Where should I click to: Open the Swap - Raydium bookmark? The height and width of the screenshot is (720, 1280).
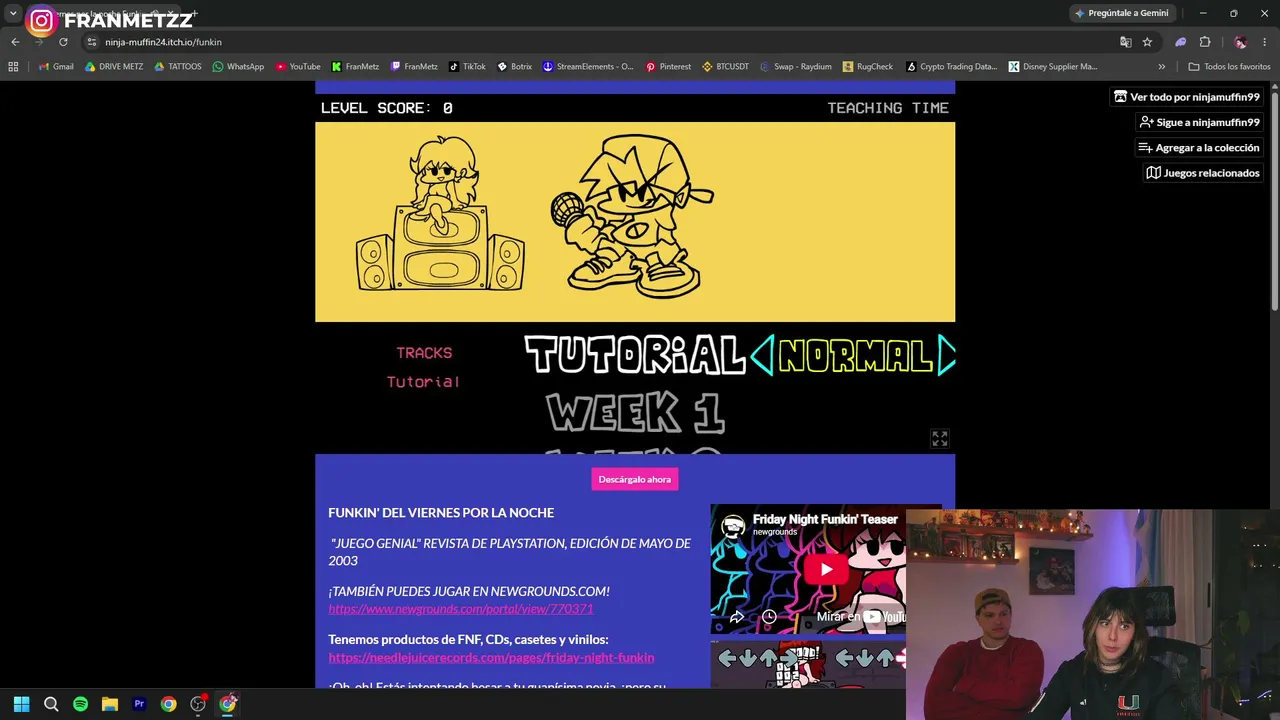[795, 67]
